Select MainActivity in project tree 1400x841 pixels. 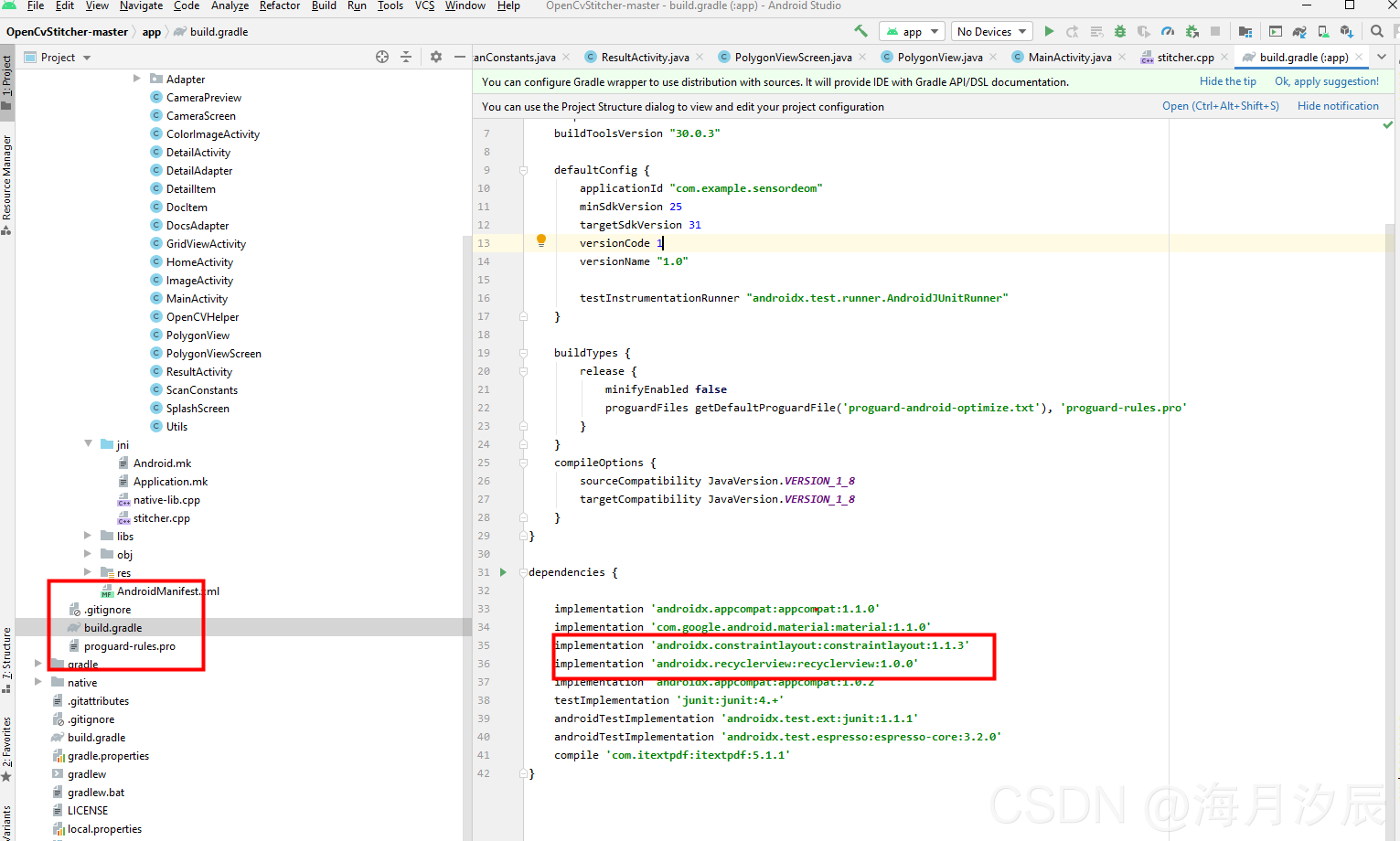coord(197,298)
